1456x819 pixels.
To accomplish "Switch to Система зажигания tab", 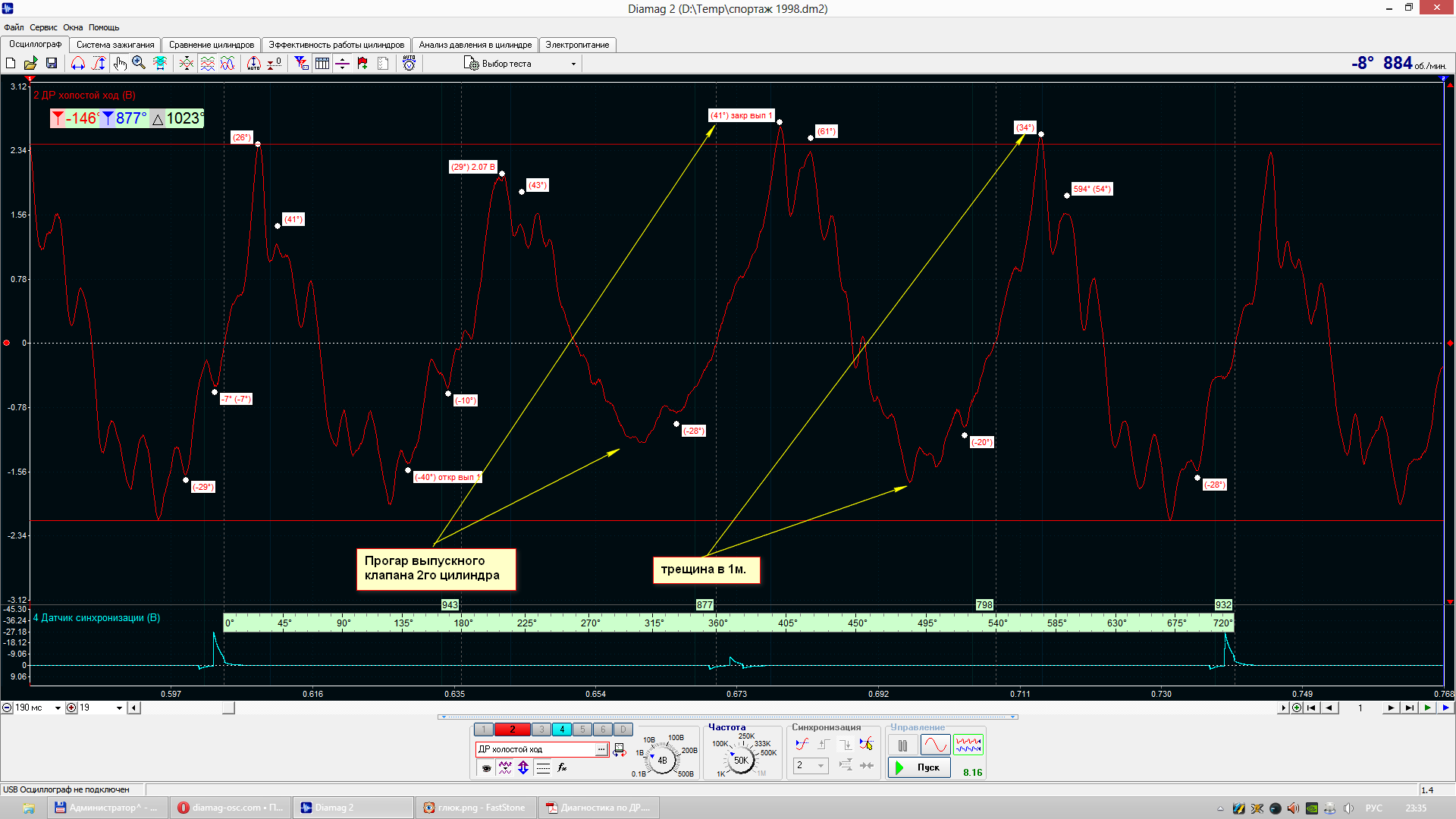I will 115,45.
